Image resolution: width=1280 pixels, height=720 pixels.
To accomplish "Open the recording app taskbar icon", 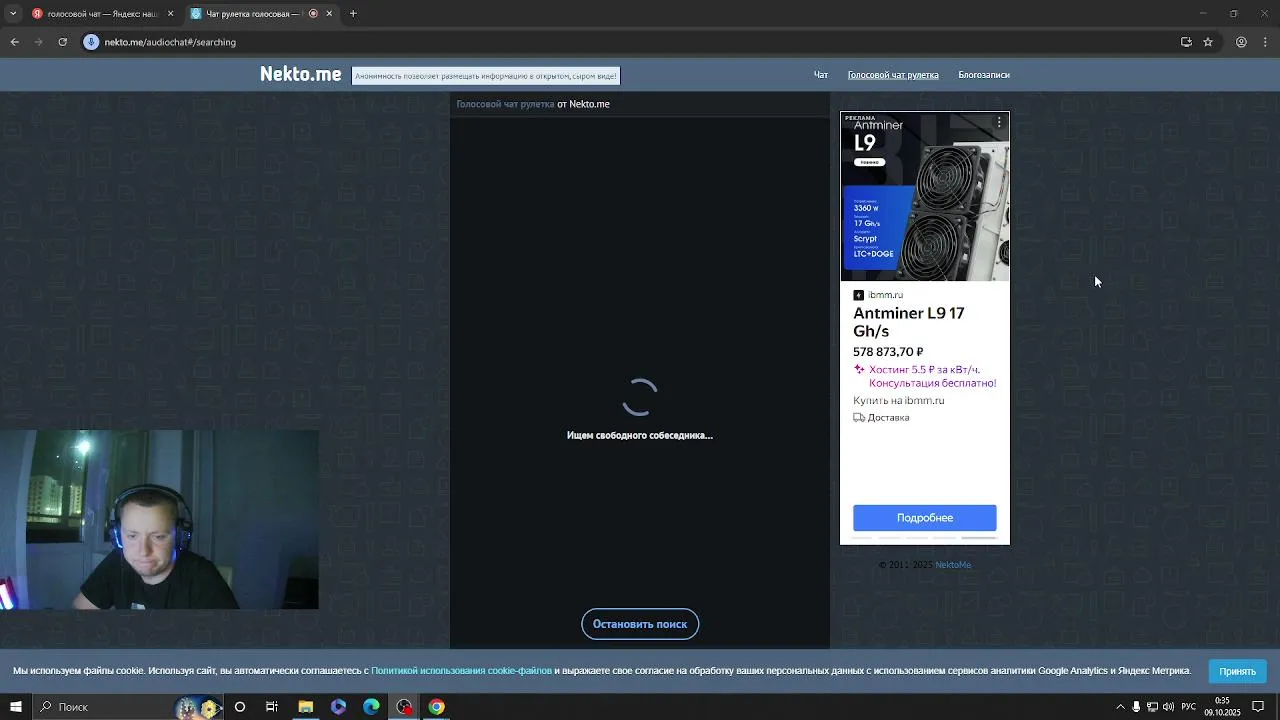I will click(x=404, y=707).
